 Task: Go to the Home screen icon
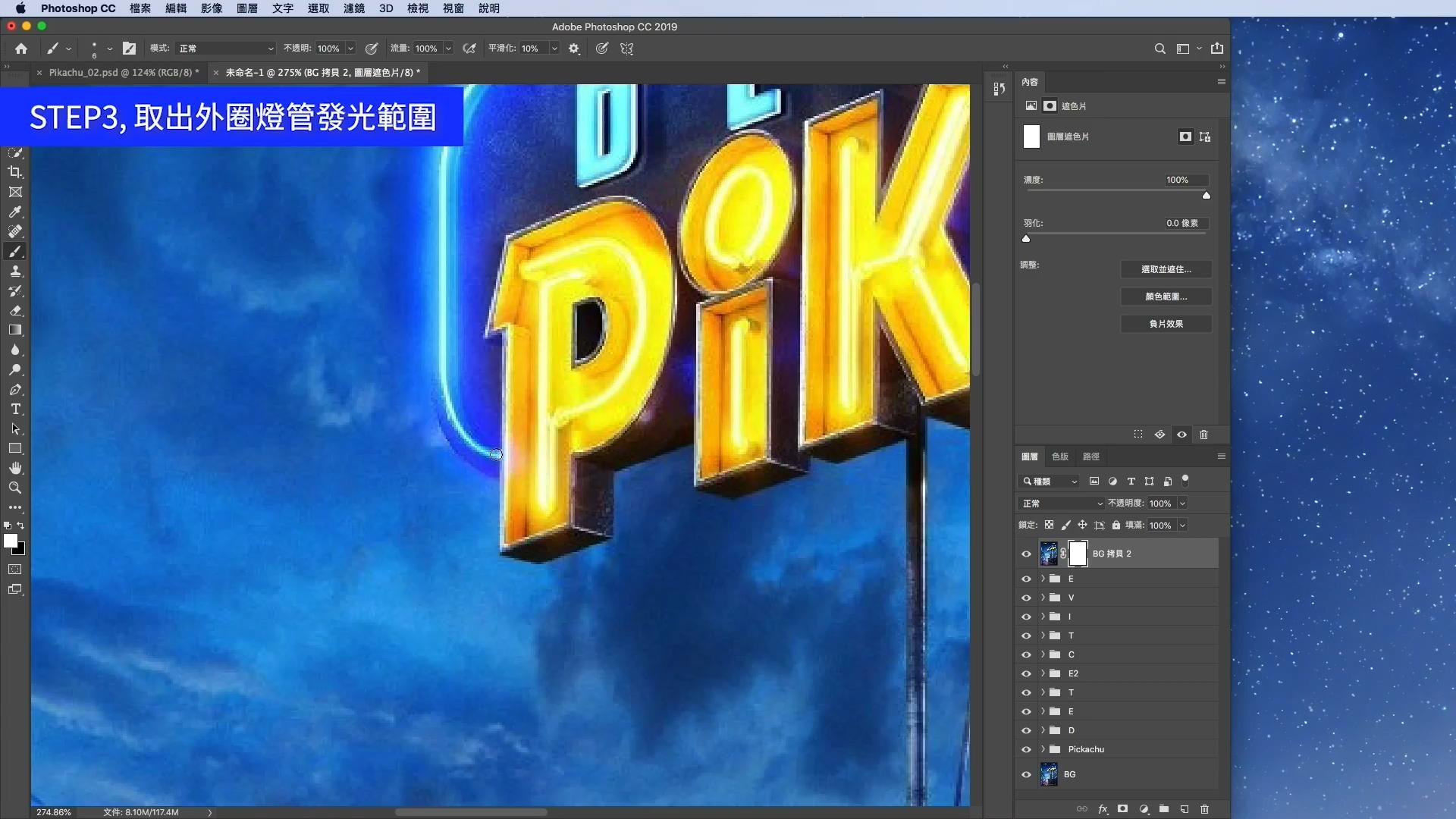tap(21, 48)
